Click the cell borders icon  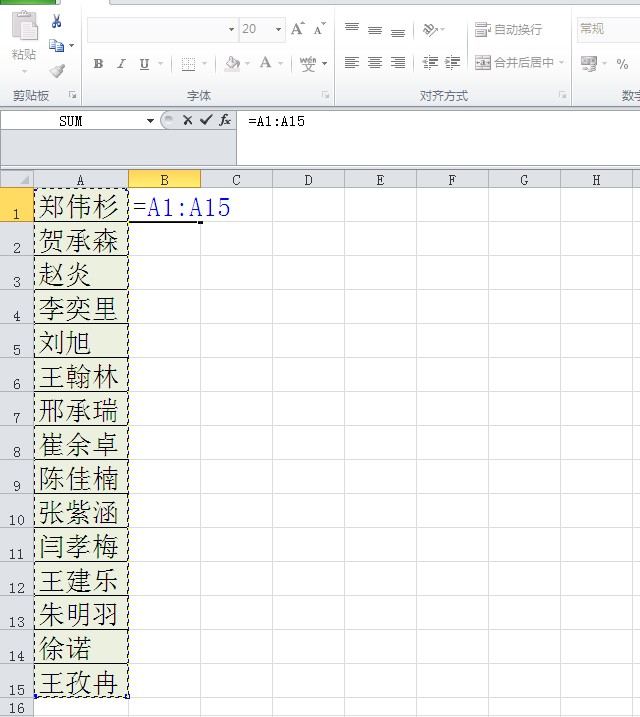(188, 64)
